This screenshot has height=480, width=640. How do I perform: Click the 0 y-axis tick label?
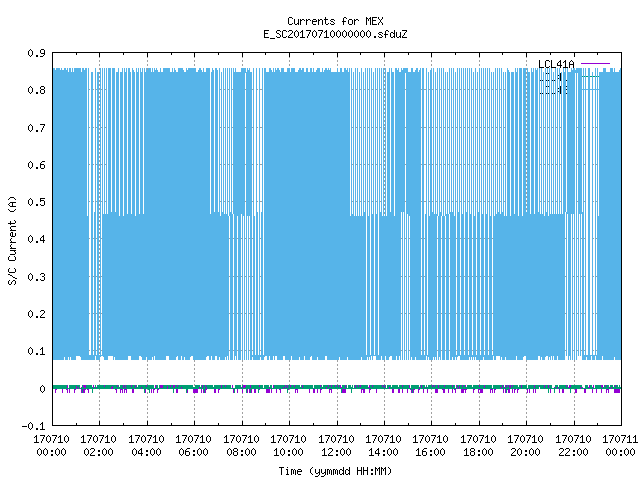[42, 389]
